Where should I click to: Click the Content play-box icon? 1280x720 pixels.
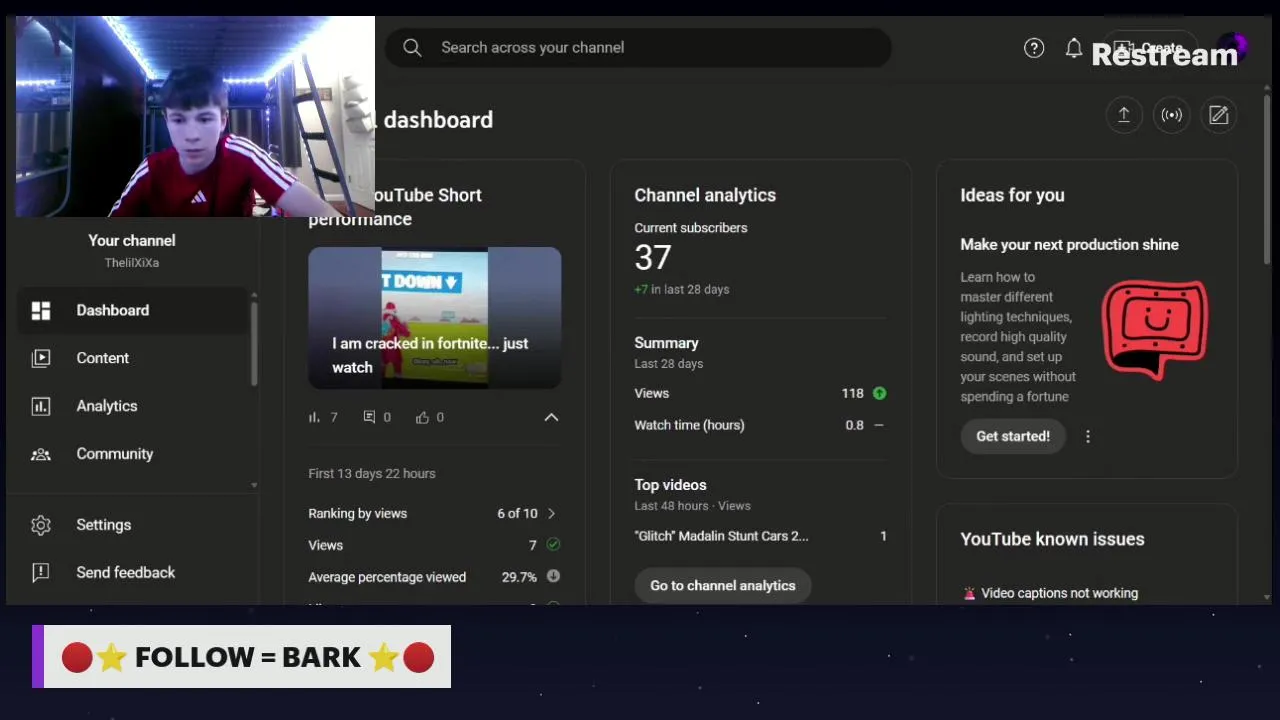pos(41,358)
